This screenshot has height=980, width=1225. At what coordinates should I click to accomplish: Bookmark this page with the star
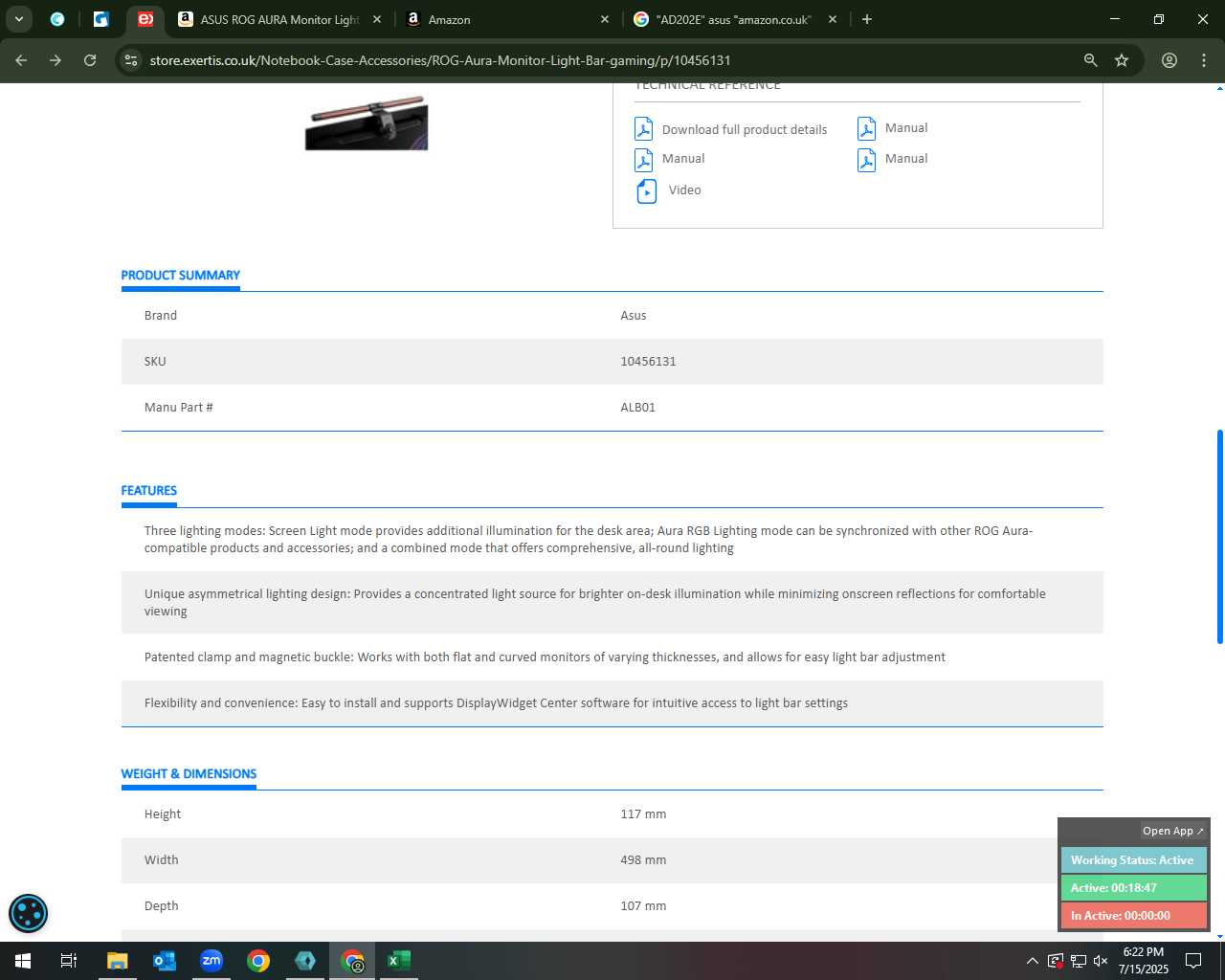point(1122,60)
